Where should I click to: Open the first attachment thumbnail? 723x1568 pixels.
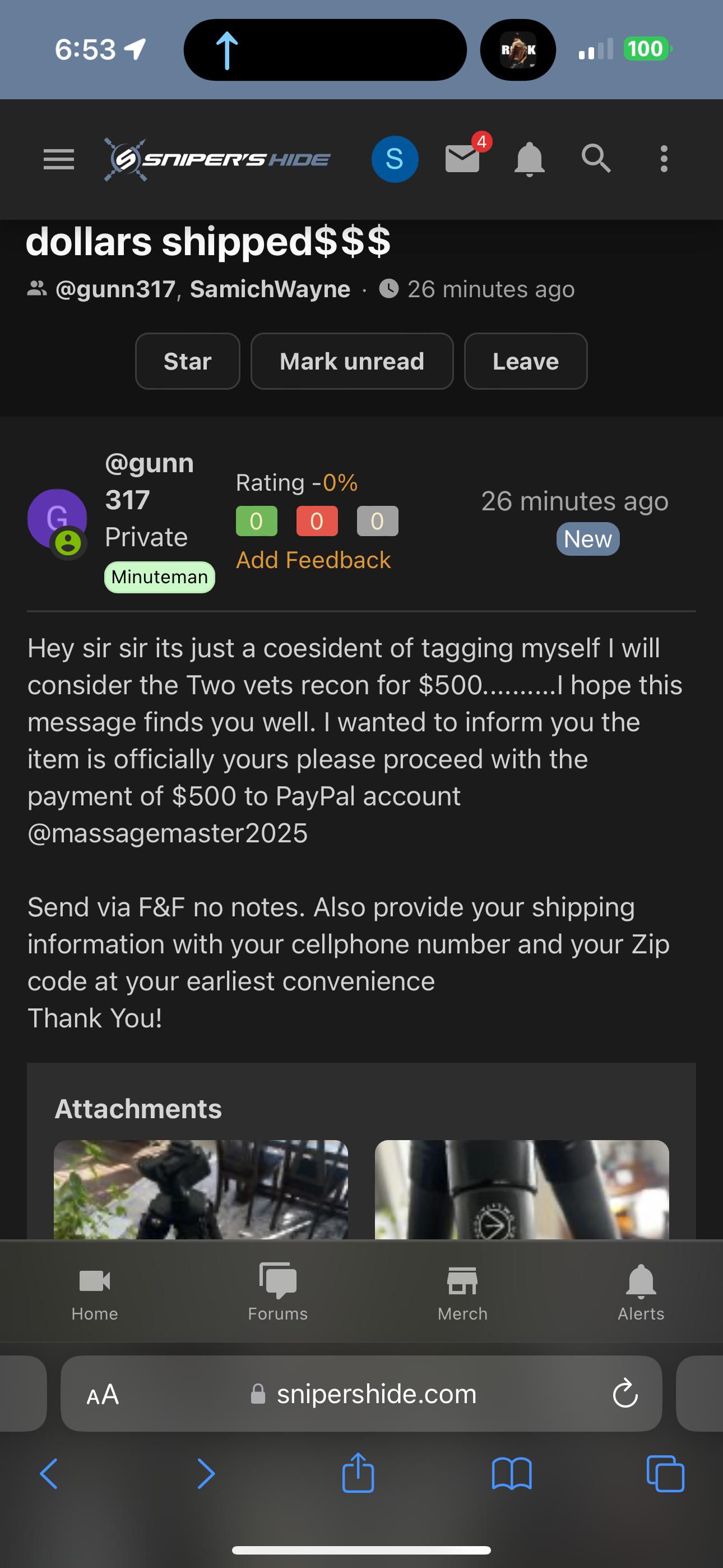tap(201, 1189)
